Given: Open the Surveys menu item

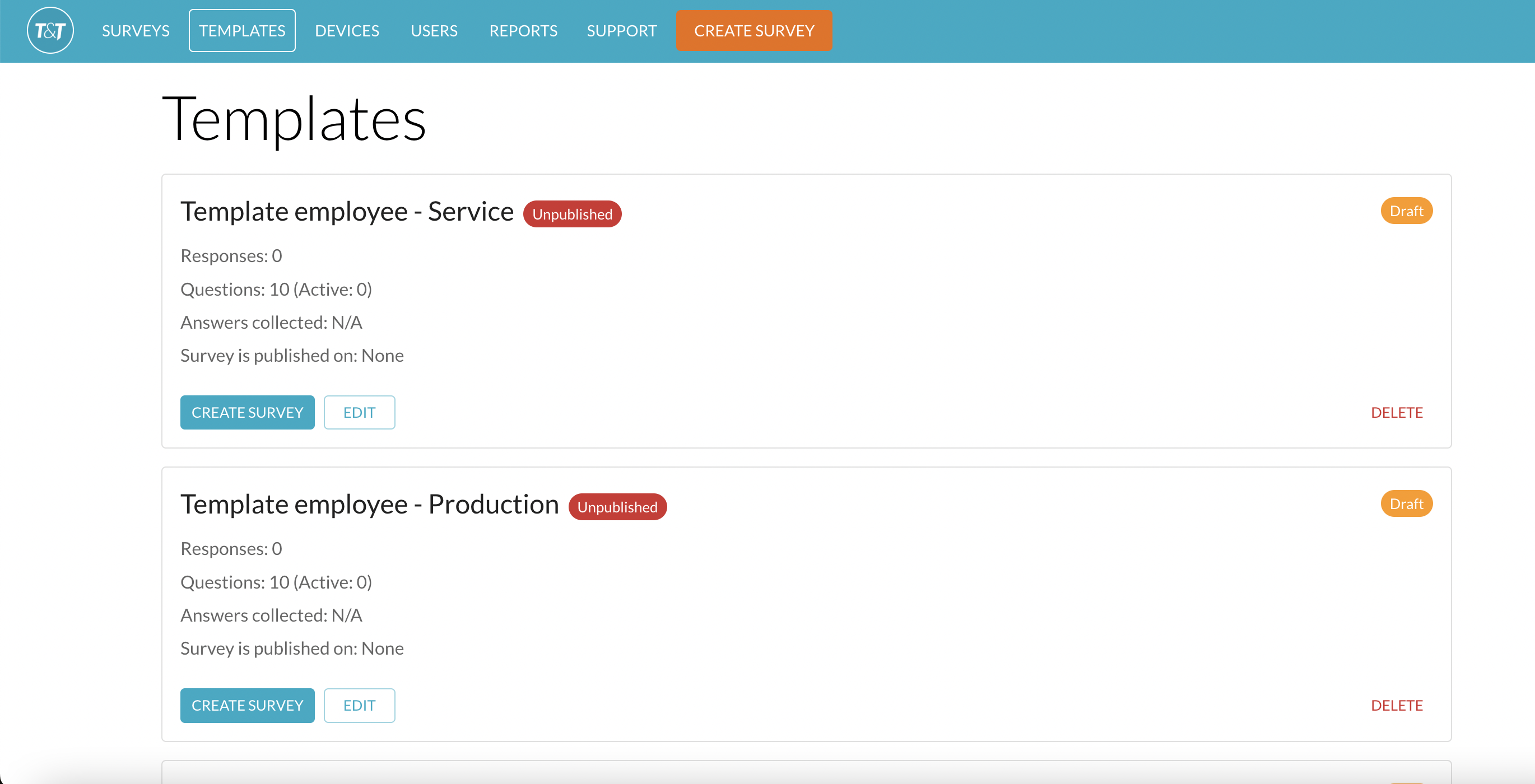Looking at the screenshot, I should click(x=135, y=30).
